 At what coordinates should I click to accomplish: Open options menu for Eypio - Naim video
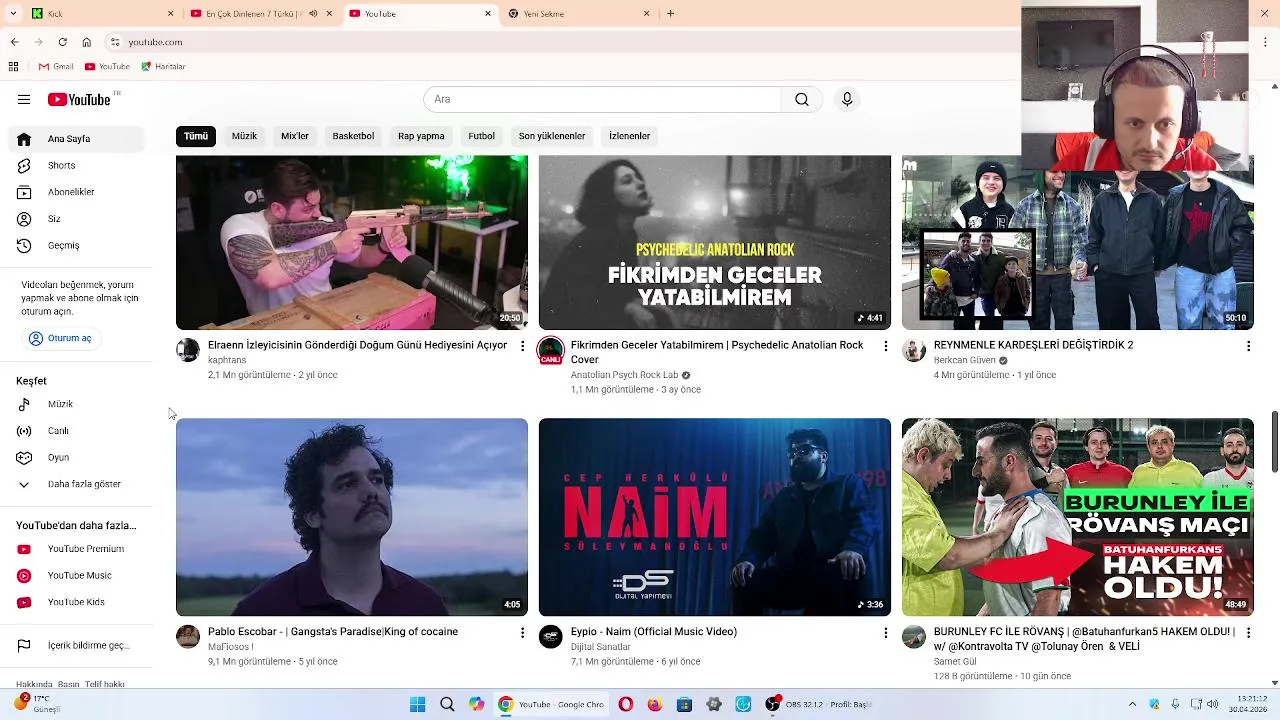pyautogui.click(x=885, y=633)
